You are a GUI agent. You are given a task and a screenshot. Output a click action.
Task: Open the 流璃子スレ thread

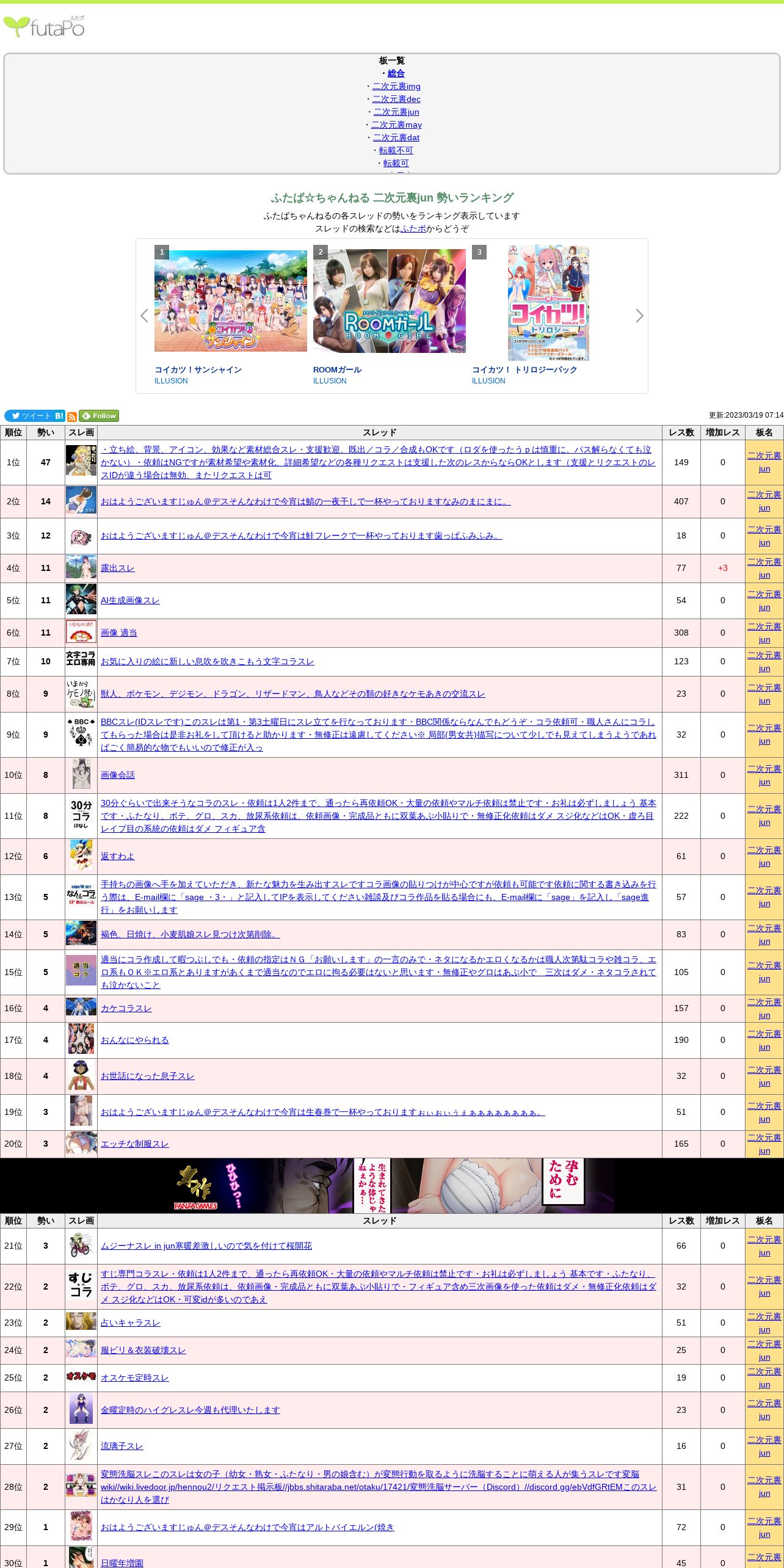[122, 1446]
